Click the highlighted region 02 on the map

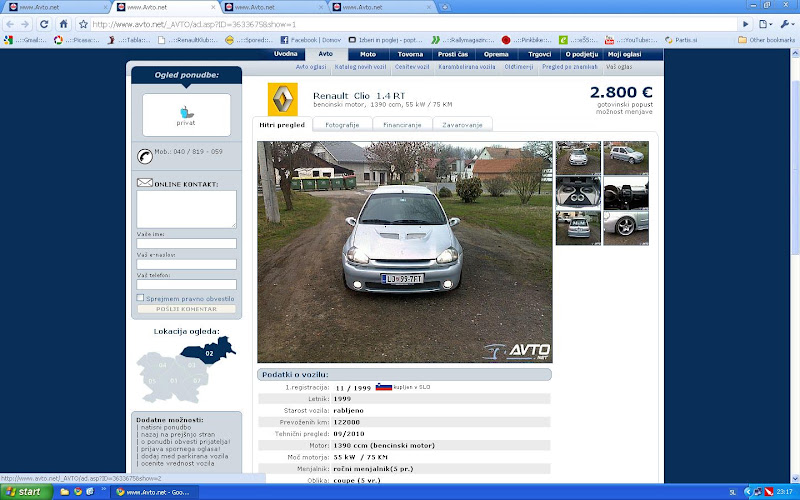pos(208,351)
